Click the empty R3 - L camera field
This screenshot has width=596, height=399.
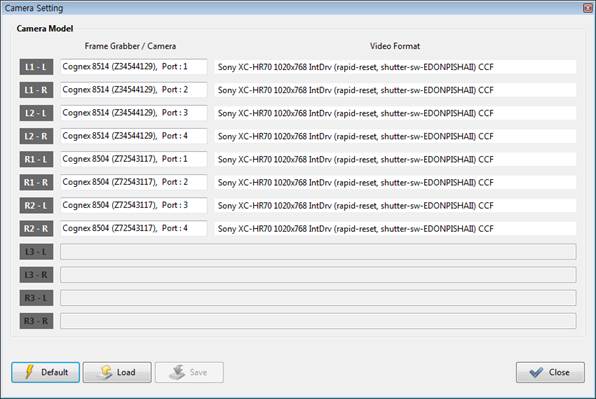click(x=318, y=298)
